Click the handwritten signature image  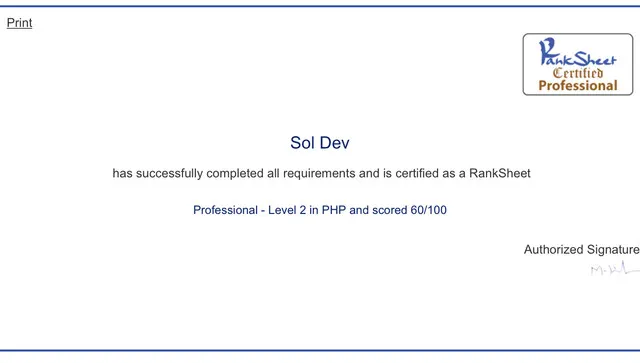pyautogui.click(x=615, y=269)
